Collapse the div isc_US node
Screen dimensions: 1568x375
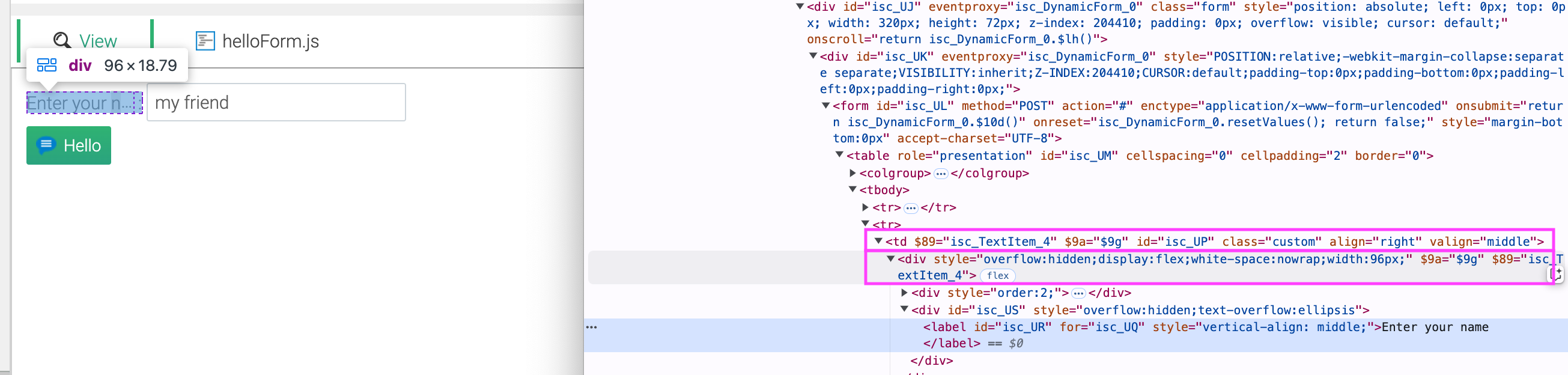(905, 309)
